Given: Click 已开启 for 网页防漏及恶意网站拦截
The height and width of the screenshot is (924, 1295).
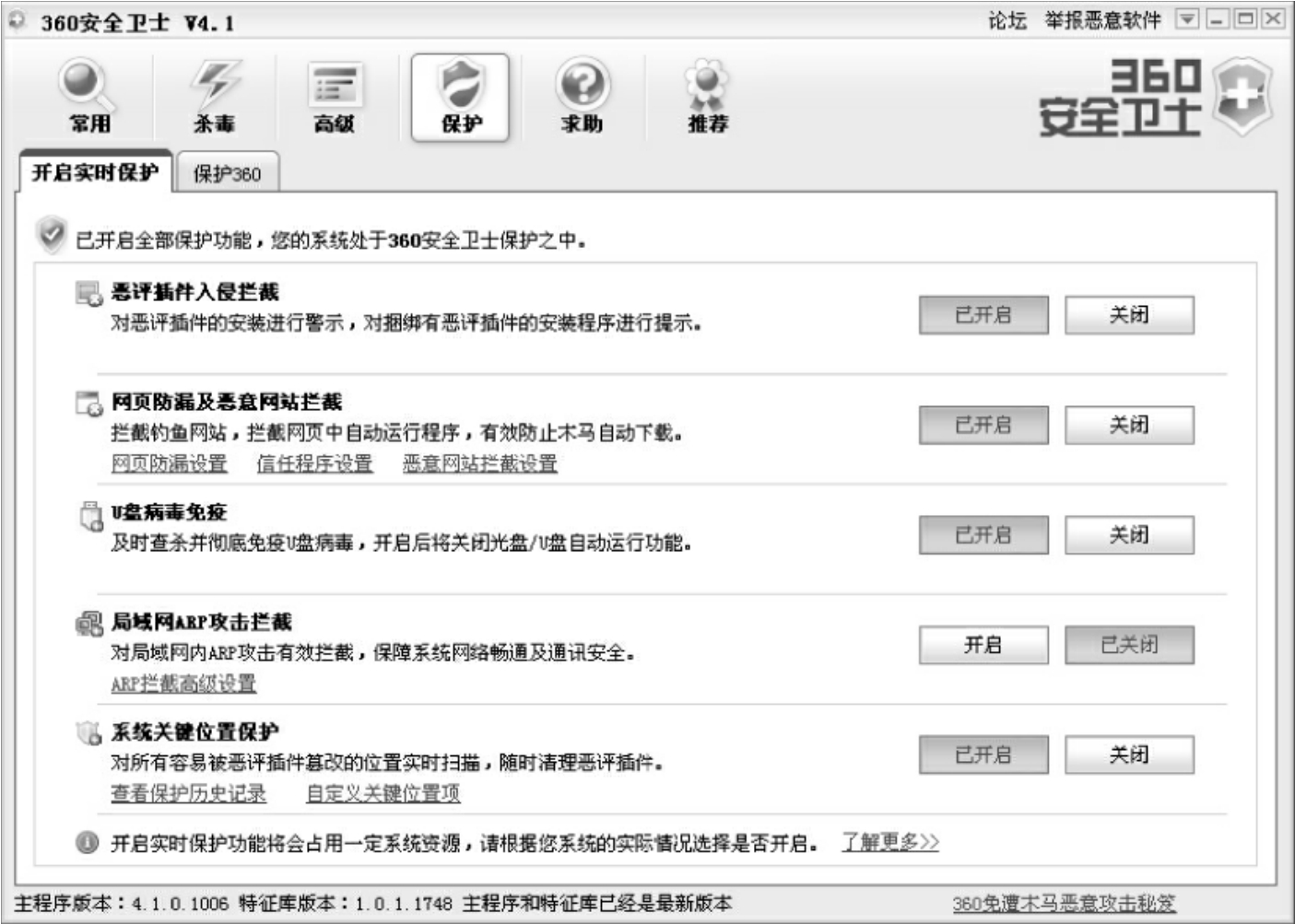Looking at the screenshot, I should coord(983,425).
